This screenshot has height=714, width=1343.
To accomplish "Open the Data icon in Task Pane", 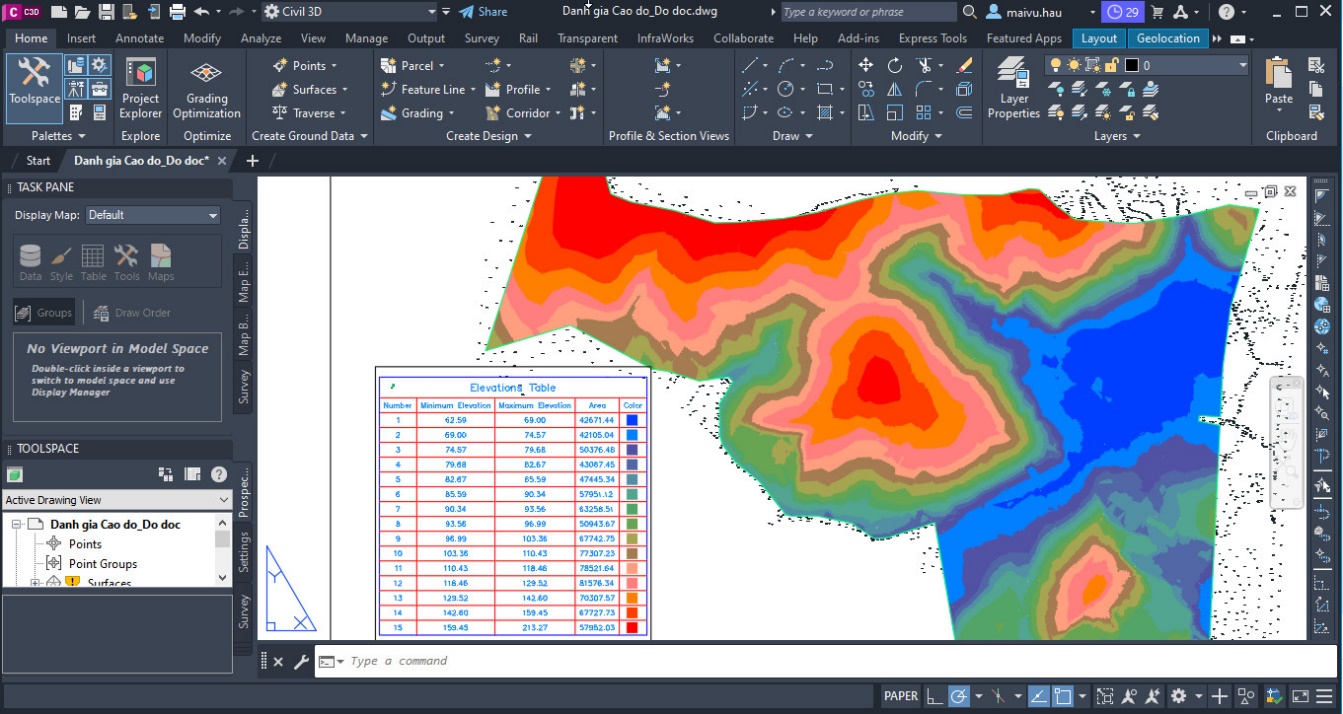I will [x=30, y=262].
